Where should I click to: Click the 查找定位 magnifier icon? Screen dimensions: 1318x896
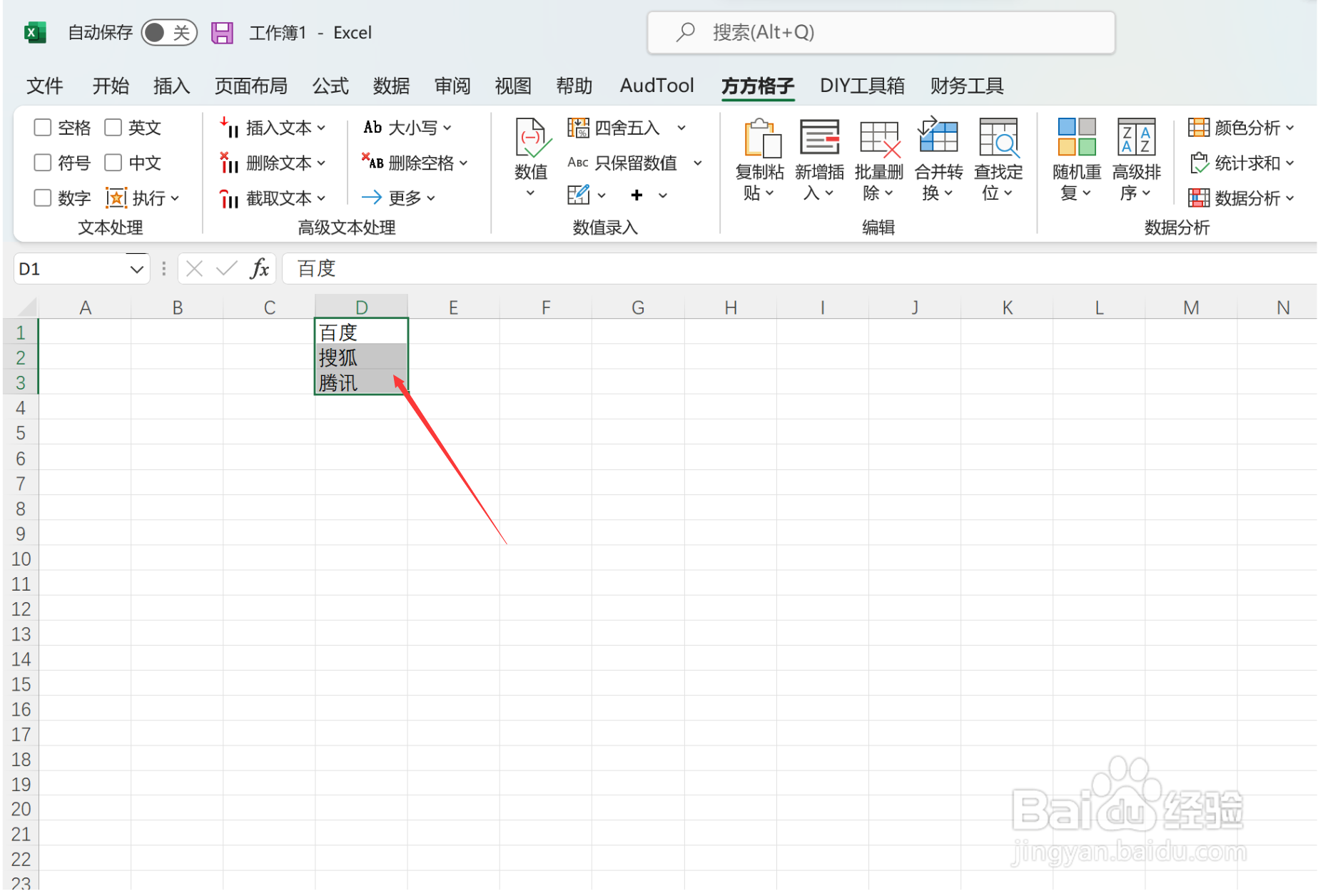tap(998, 137)
